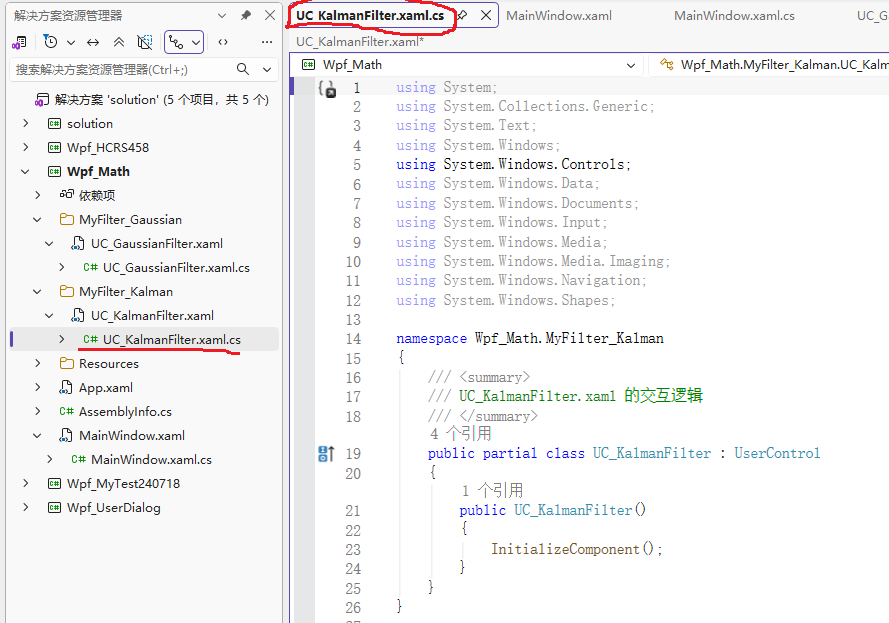
Task: Click the AssemblyInfo.cs C# file icon
Action: (x=66, y=412)
